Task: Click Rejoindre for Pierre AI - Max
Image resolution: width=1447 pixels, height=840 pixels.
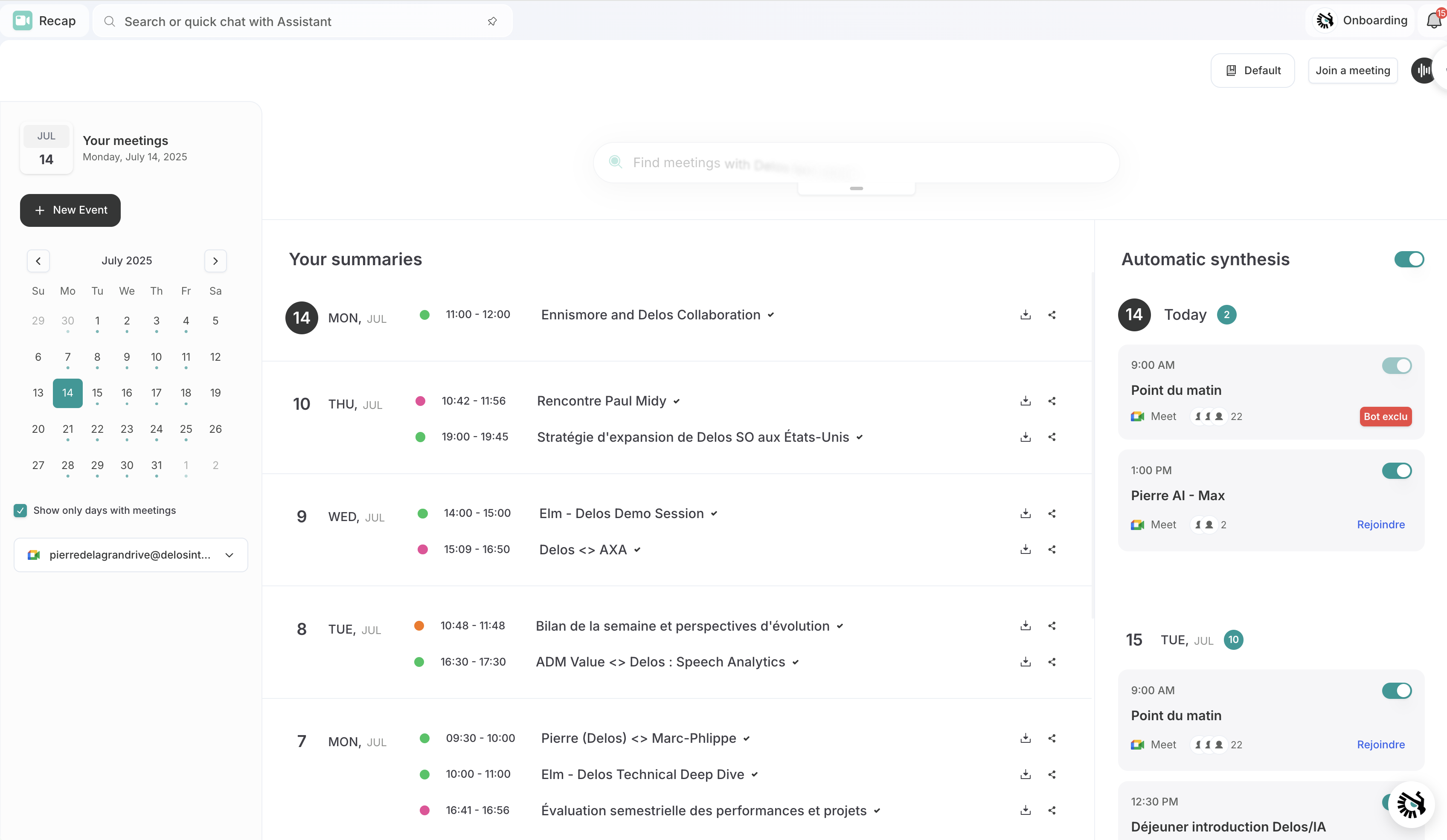Action: coord(1380,524)
